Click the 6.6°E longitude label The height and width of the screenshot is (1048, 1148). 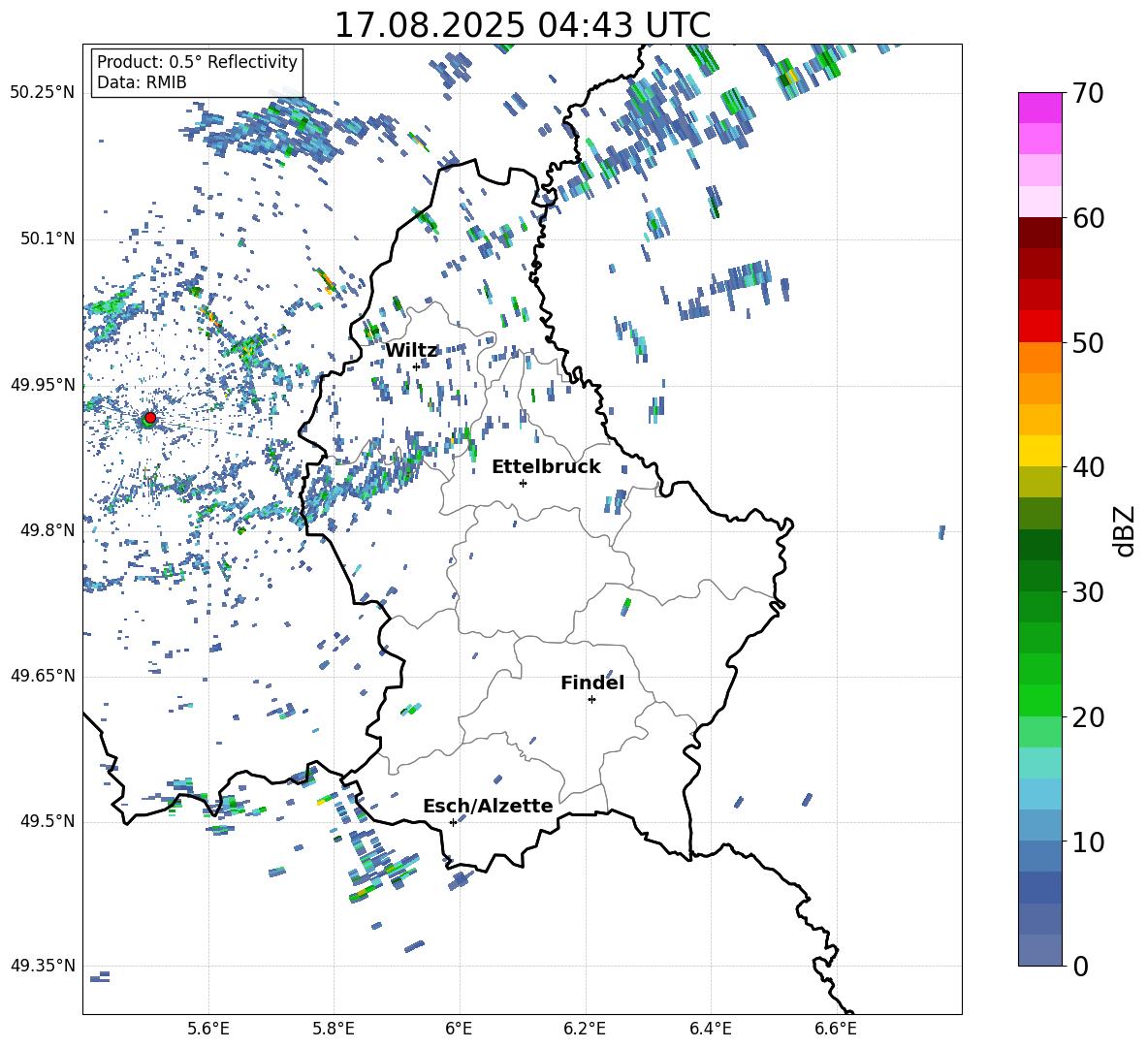coord(836,1029)
